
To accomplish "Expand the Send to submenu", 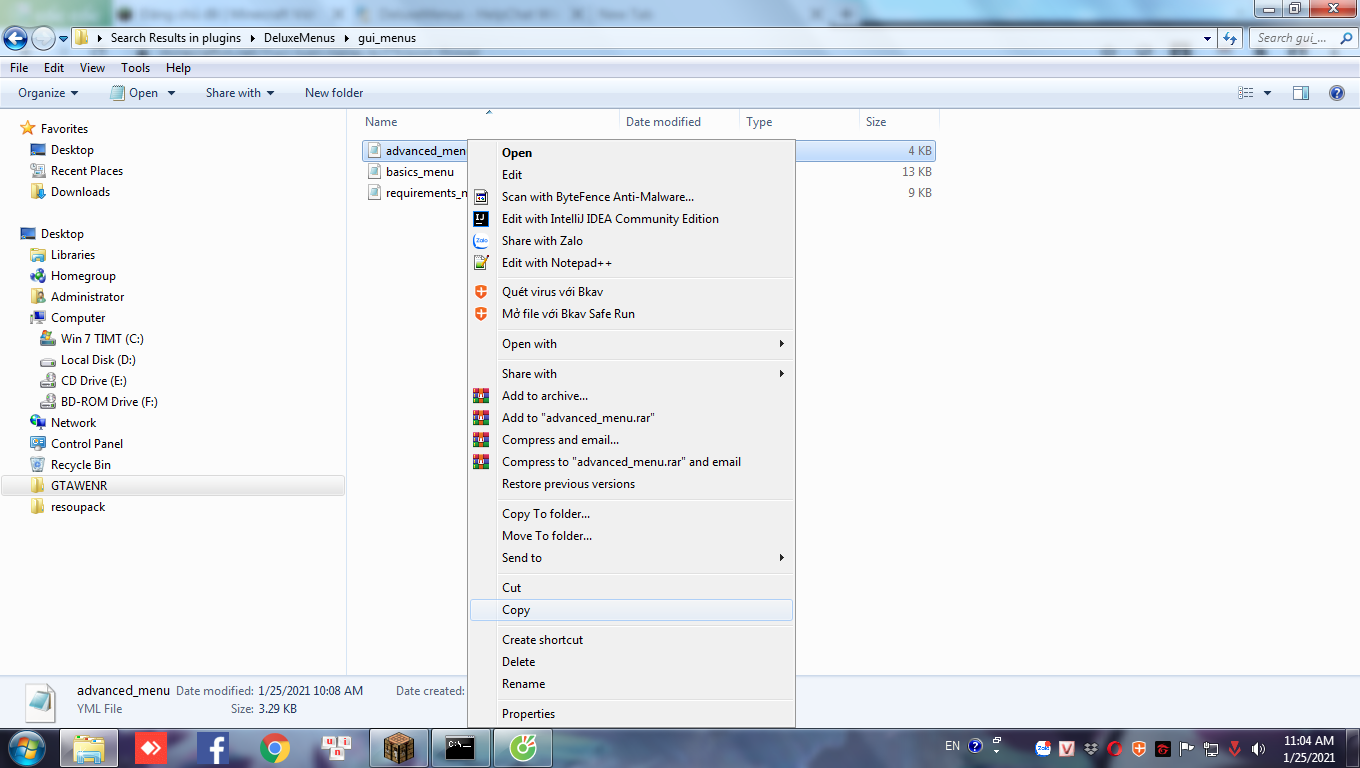I will click(x=631, y=558).
